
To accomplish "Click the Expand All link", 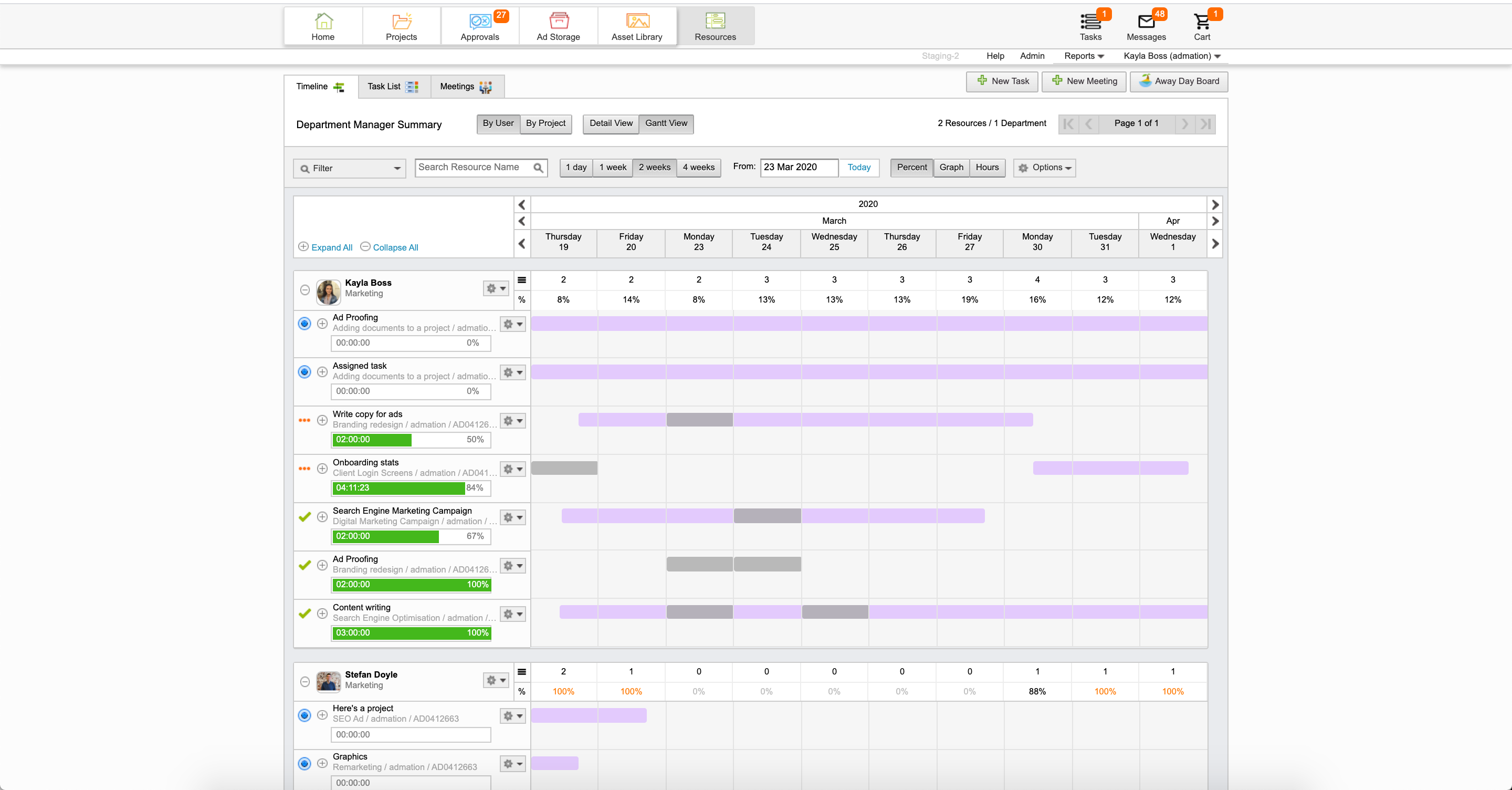I will click(x=332, y=247).
